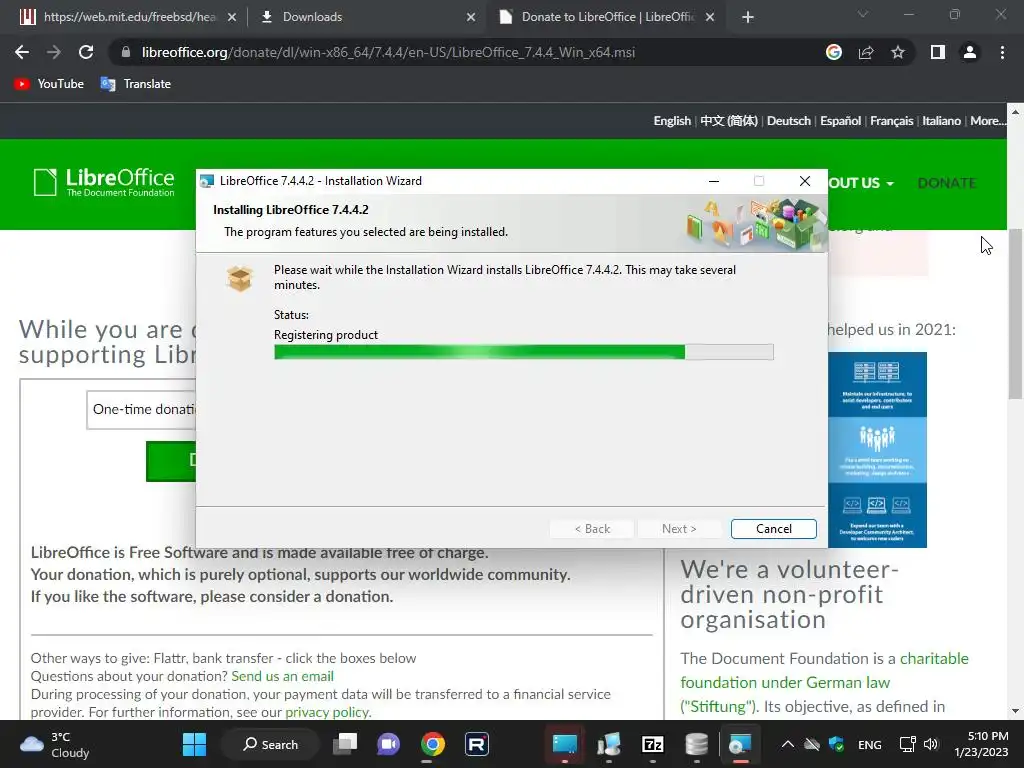Close the Downloads tab

coord(471,17)
